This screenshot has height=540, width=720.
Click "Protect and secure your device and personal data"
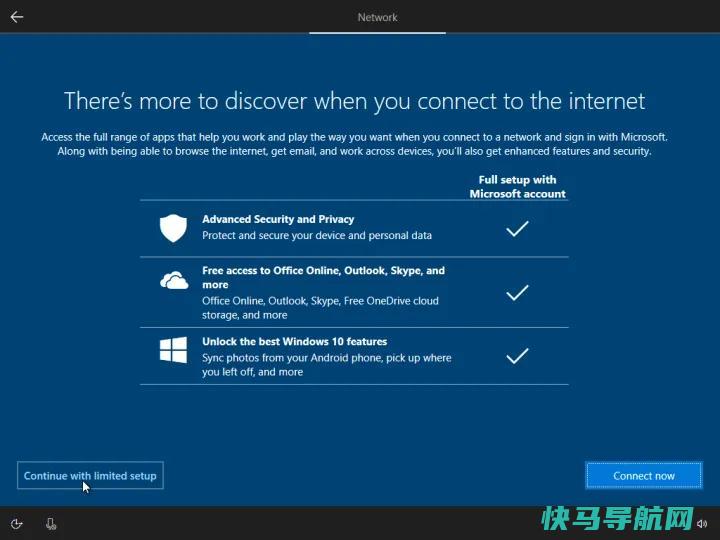click(317, 236)
